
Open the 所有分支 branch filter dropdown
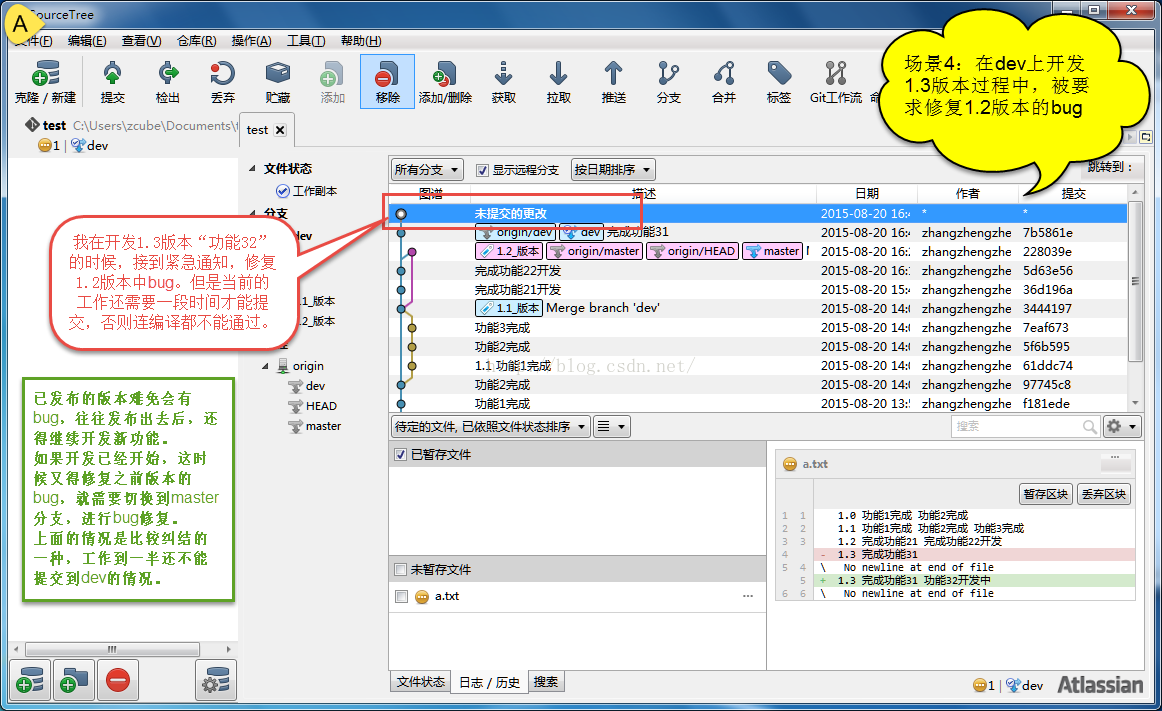tap(428, 170)
